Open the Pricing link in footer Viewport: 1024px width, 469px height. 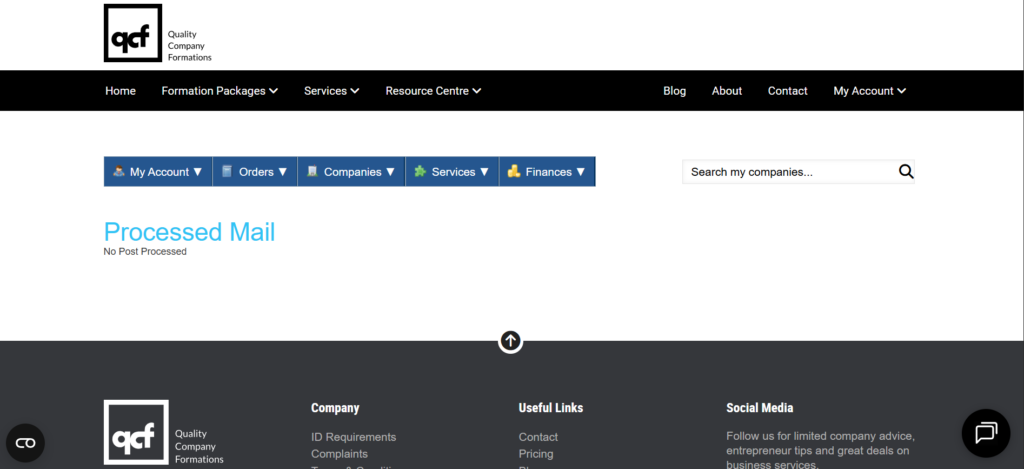[x=536, y=454]
